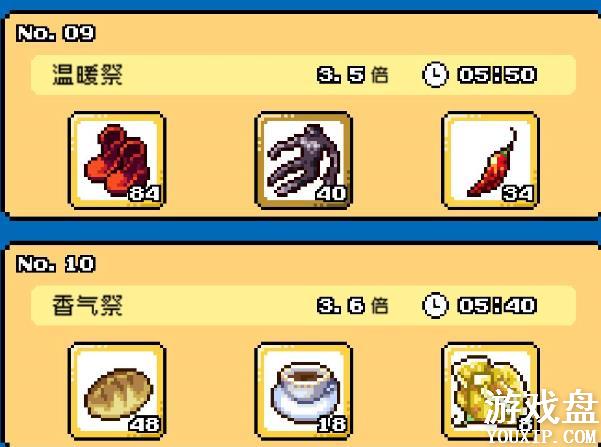Screen dimensions: 601x447
Task: Click the 3.6倍 multiplier text
Action: pyautogui.click(x=353, y=305)
